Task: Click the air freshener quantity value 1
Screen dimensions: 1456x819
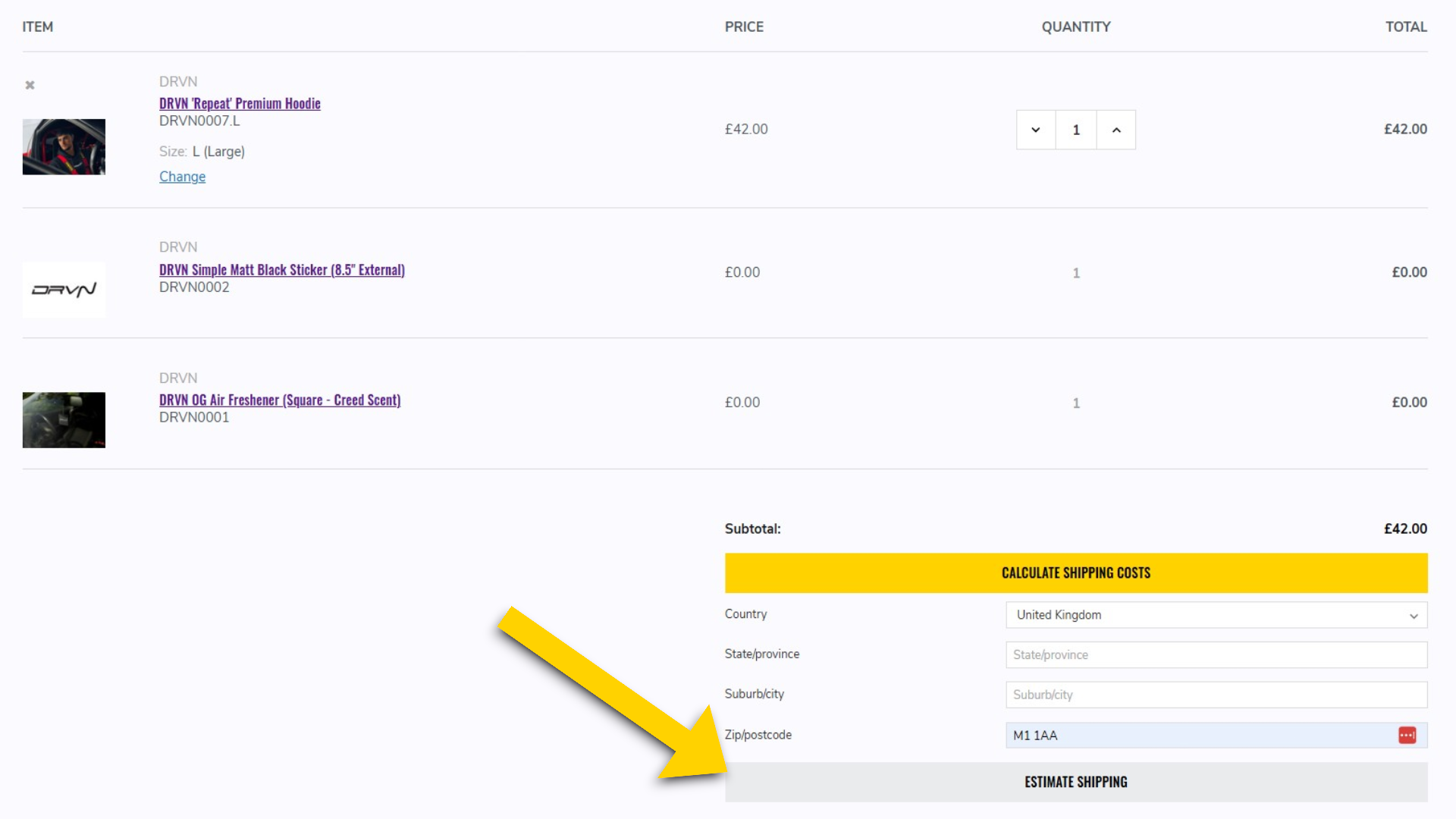Action: point(1076,403)
